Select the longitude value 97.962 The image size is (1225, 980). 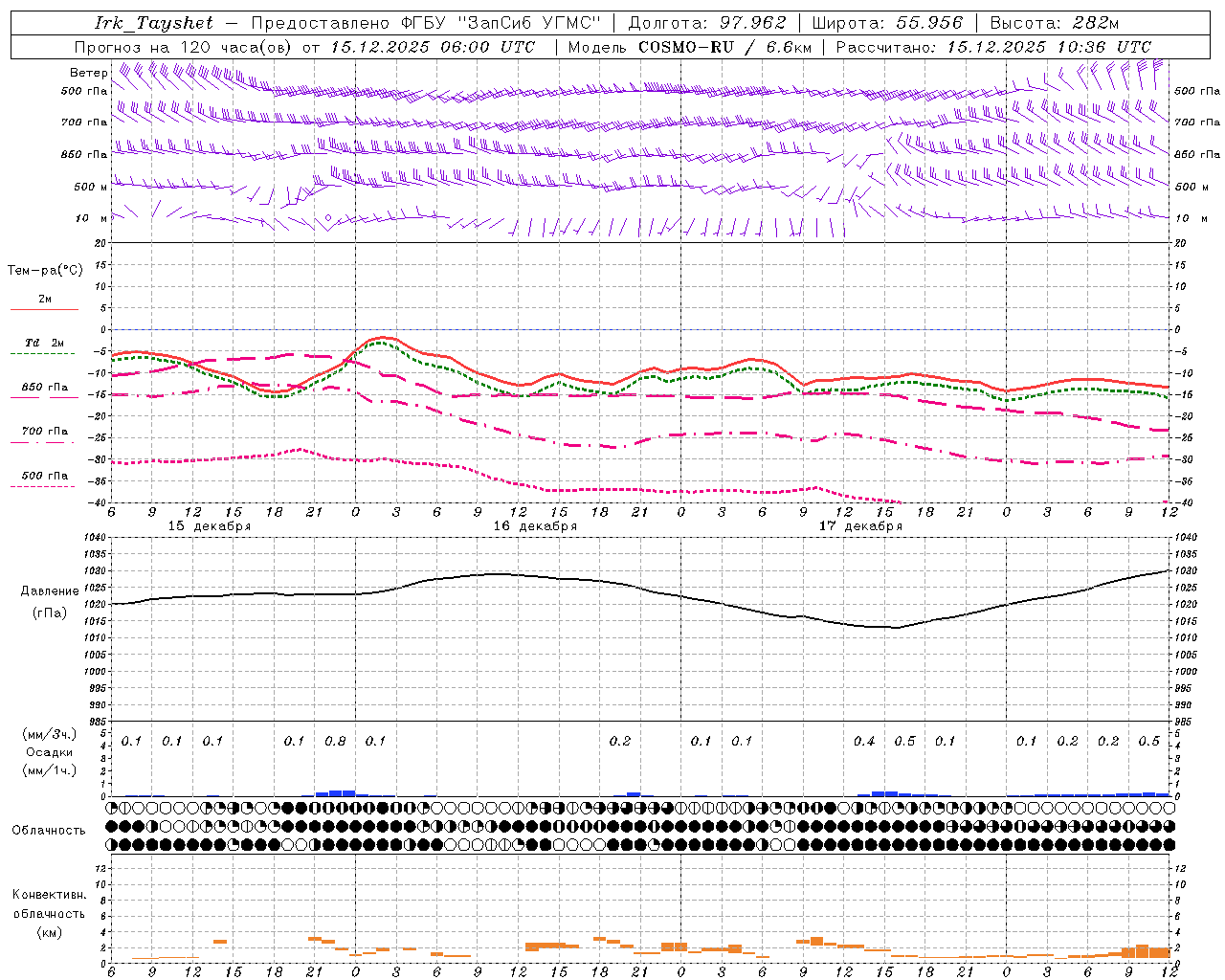753,23
